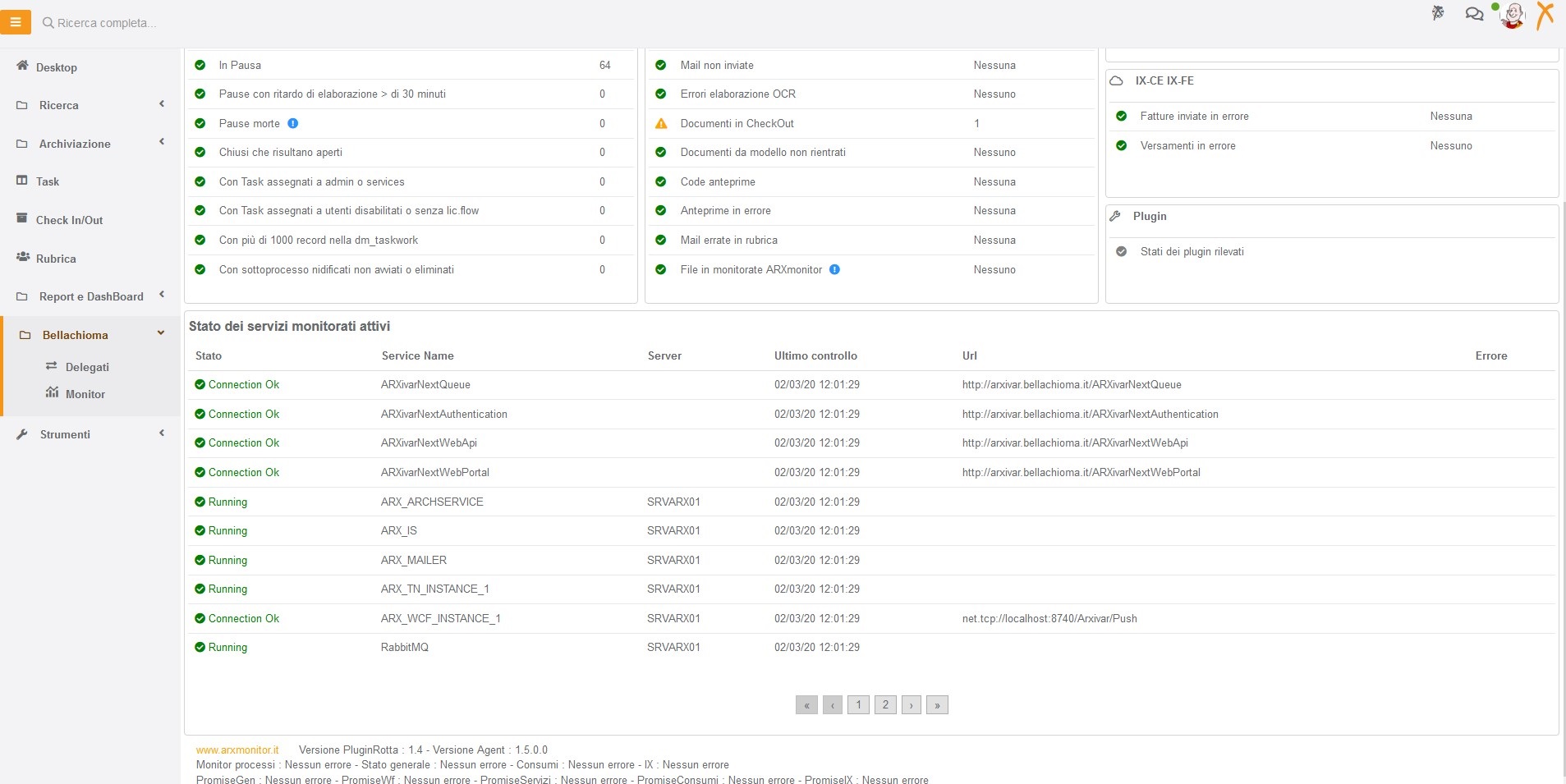Click the orange hamburger menu button
The height and width of the screenshot is (784, 1566).
coord(16,22)
